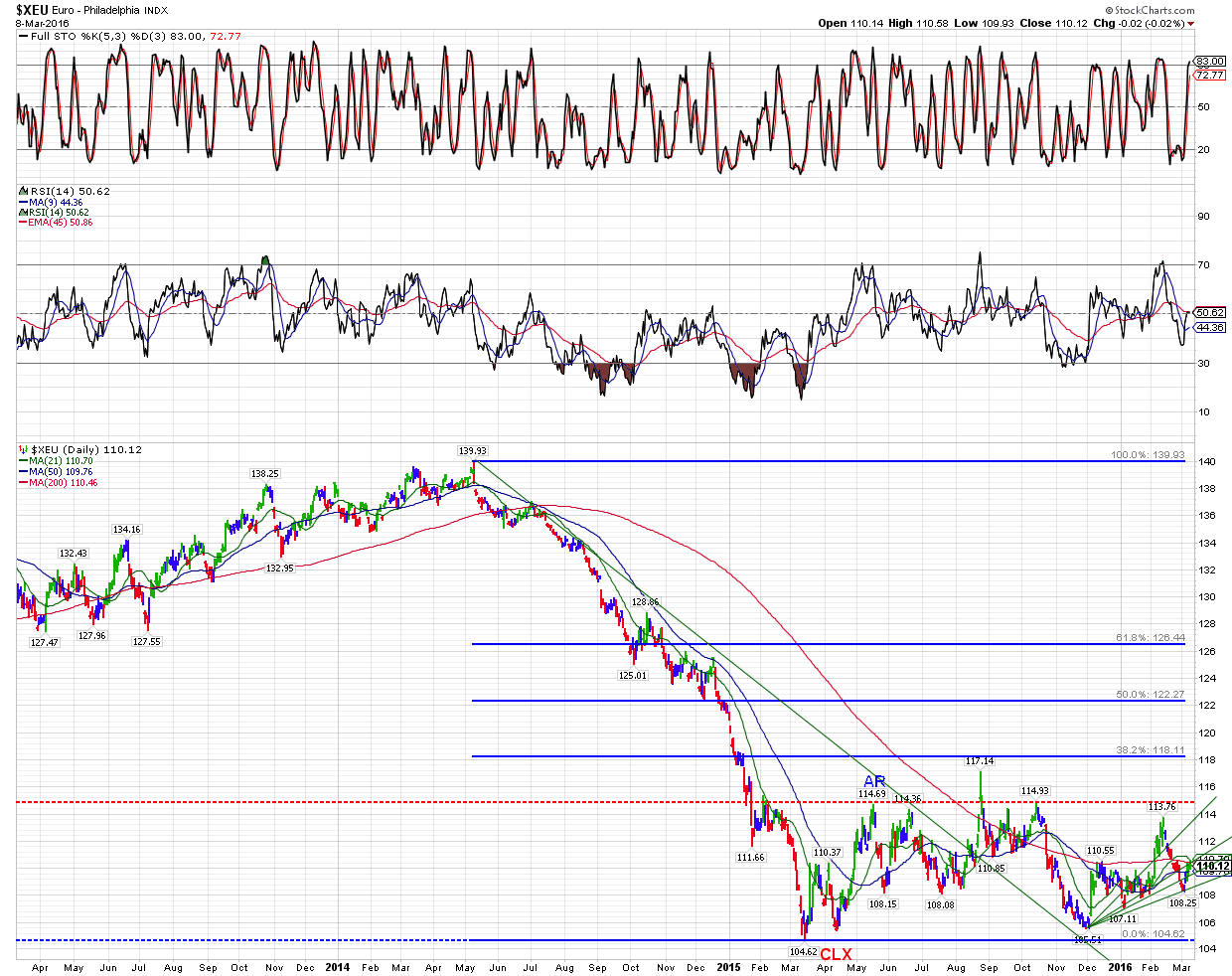
Task: Click the $XEU ticker symbol title
Action: pyautogui.click(x=27, y=10)
